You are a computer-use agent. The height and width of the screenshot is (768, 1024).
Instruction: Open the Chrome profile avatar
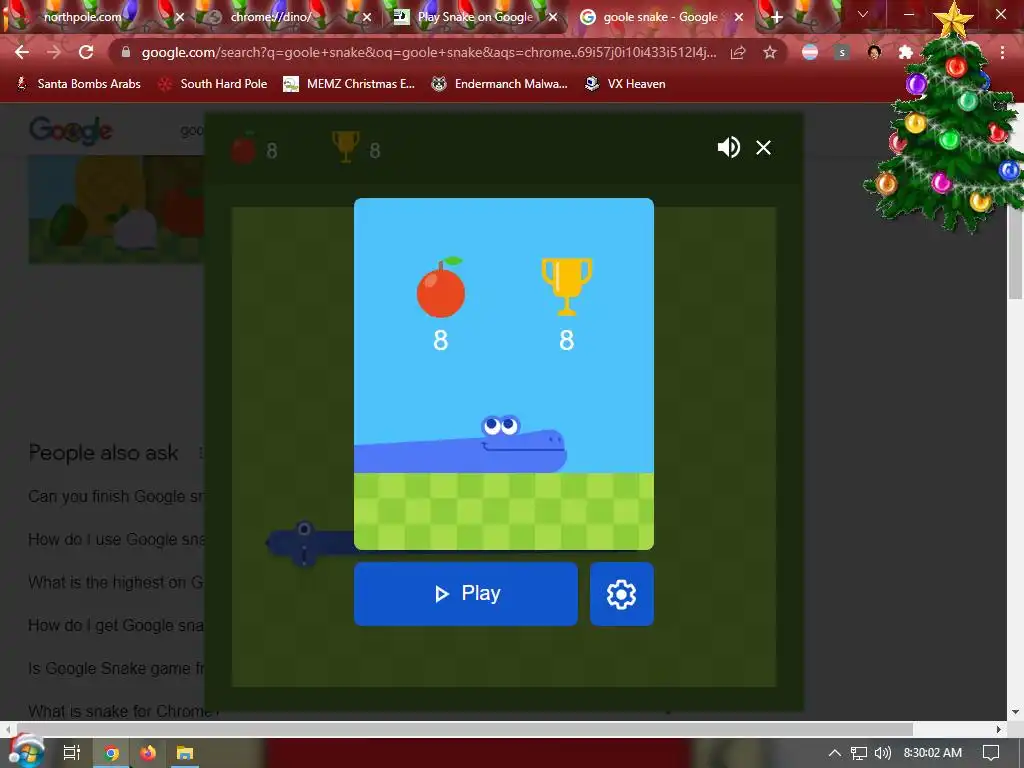pos(874,52)
